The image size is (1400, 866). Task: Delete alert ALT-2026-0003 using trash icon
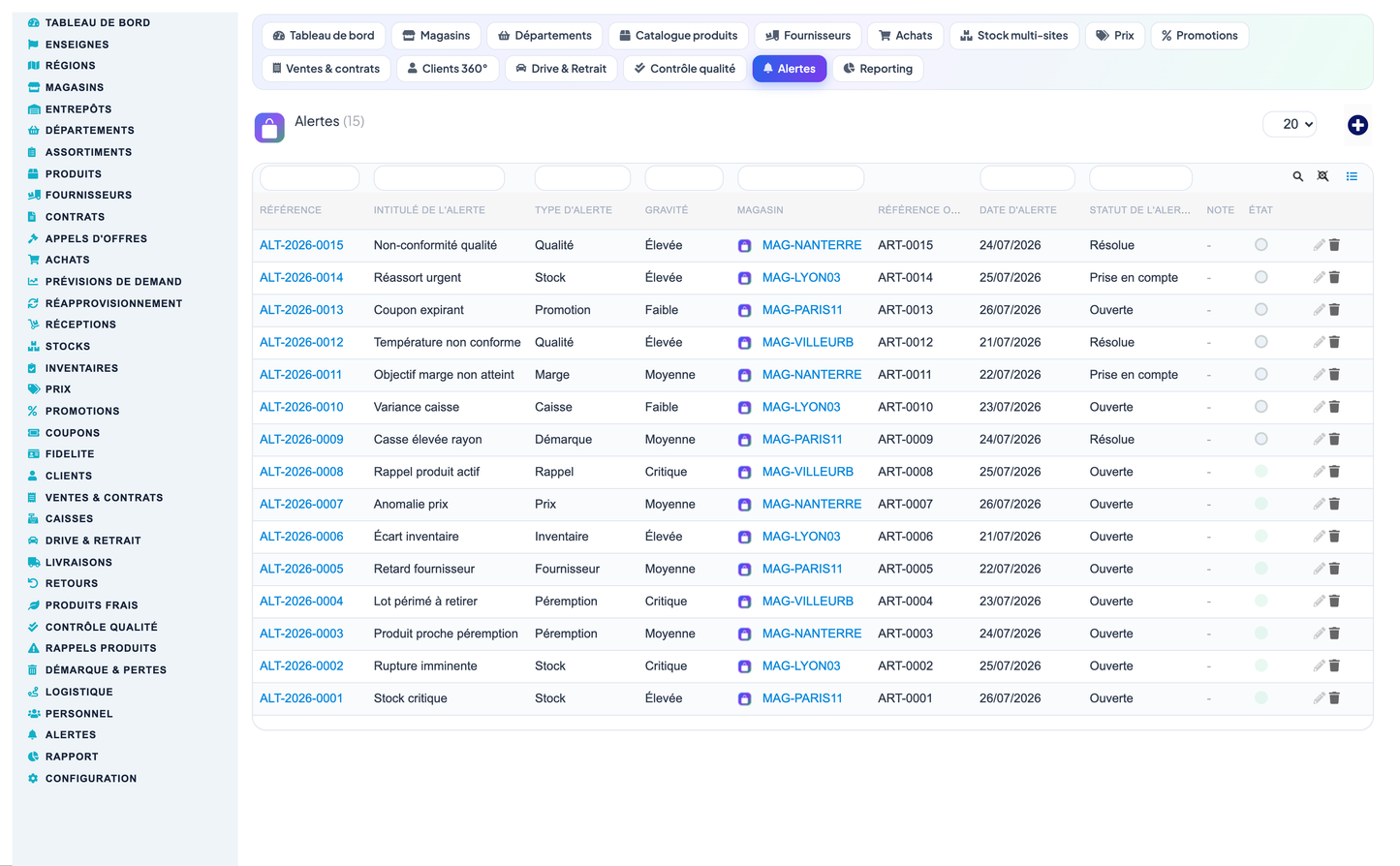[x=1334, y=634]
